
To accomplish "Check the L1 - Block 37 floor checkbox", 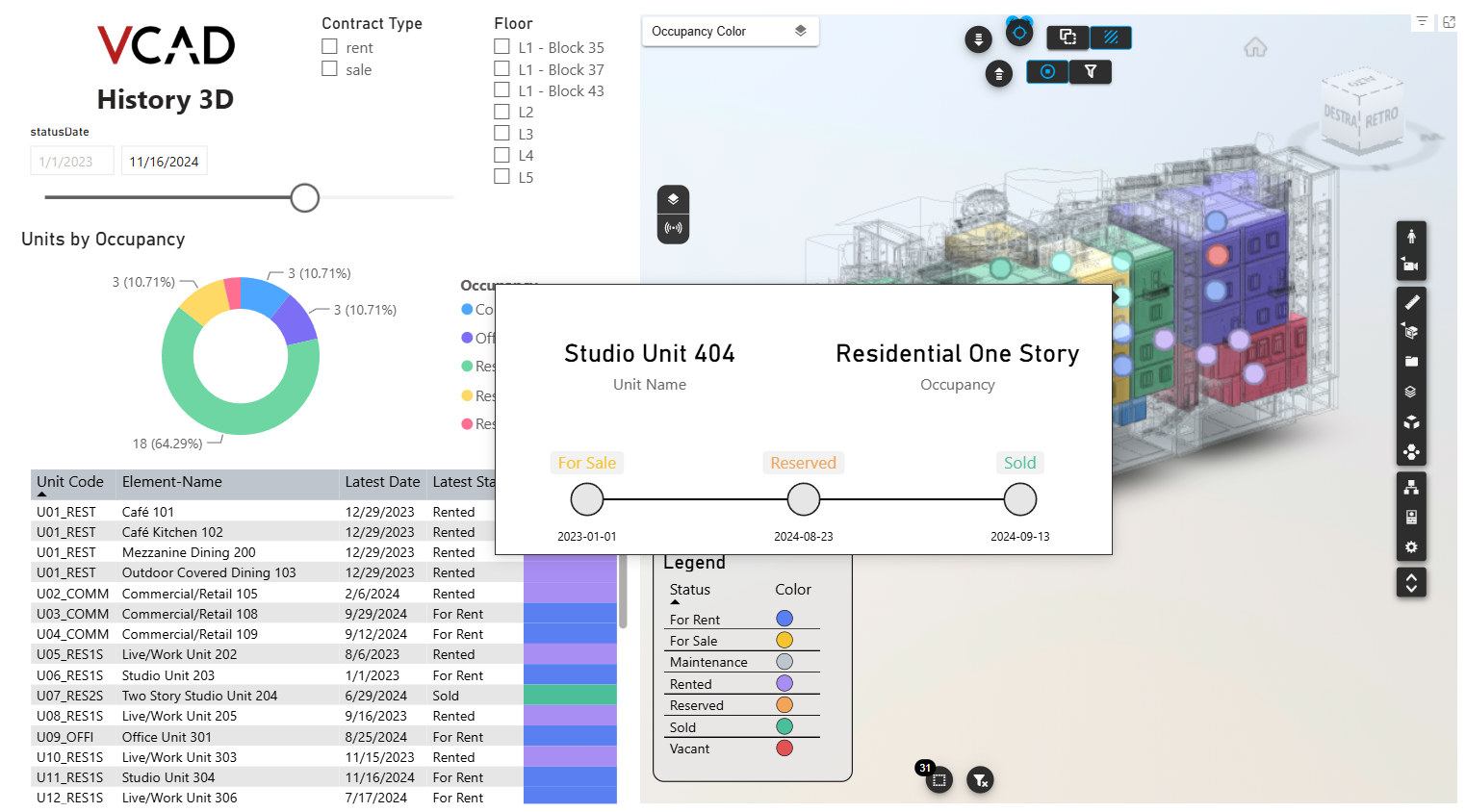I will [502, 68].
